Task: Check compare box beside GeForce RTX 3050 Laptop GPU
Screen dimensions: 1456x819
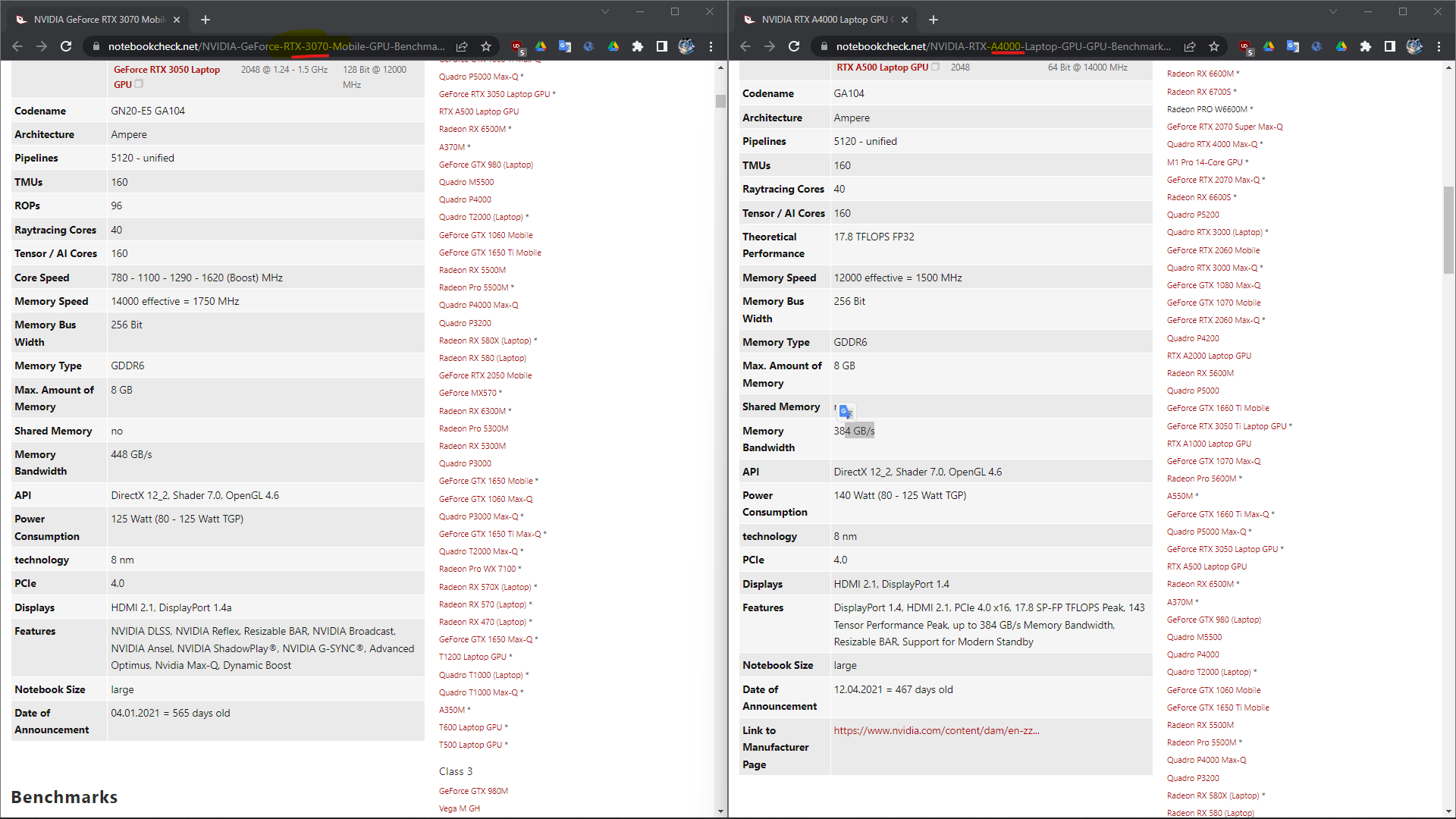Action: (x=139, y=84)
